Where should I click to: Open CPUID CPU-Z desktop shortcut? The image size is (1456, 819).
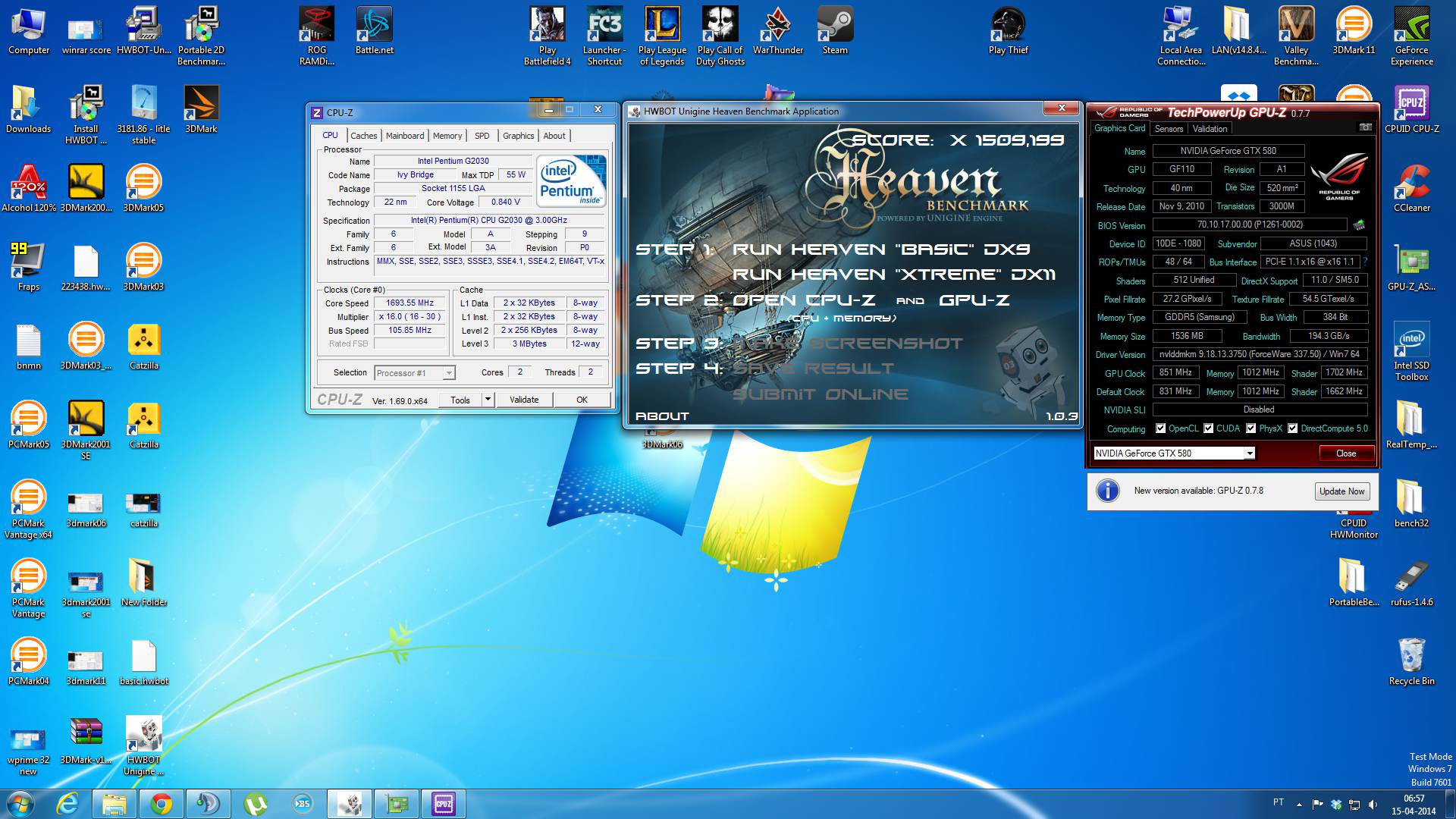[x=1411, y=108]
